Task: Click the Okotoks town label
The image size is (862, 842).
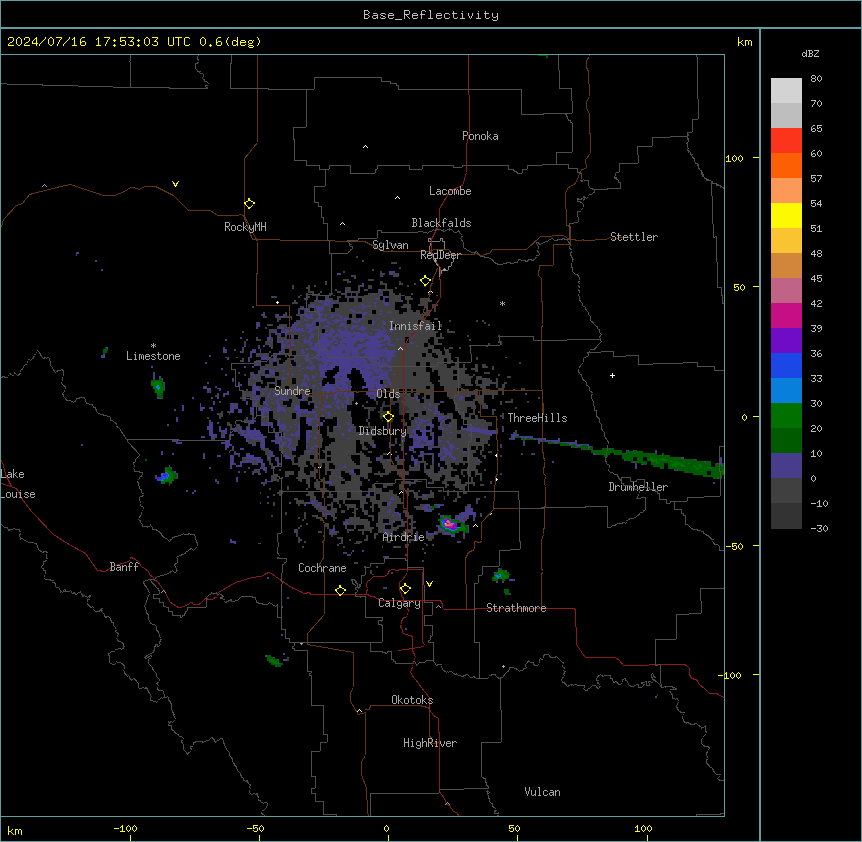Action: point(412,700)
